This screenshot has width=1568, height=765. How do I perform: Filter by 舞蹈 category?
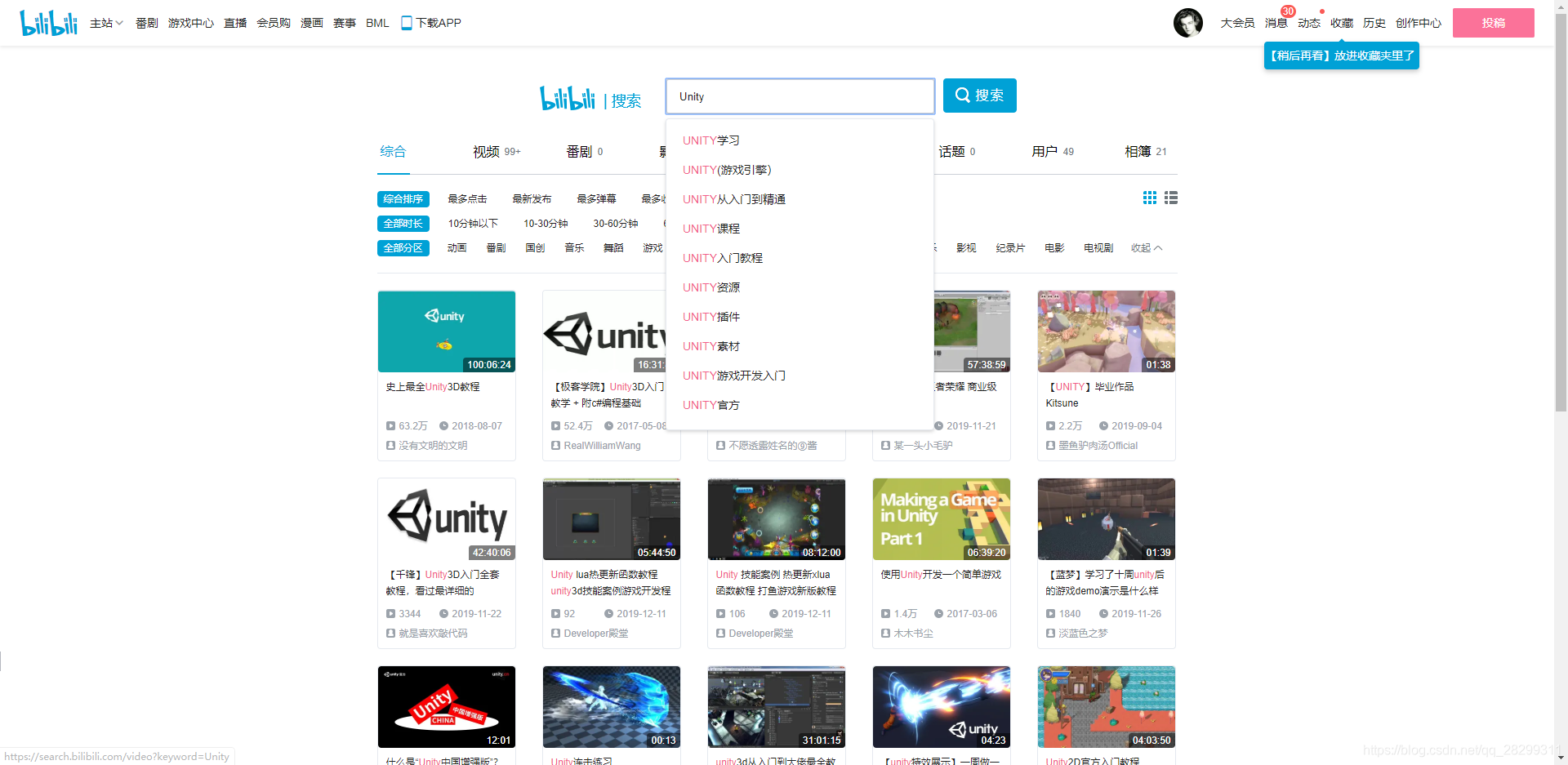pos(613,248)
